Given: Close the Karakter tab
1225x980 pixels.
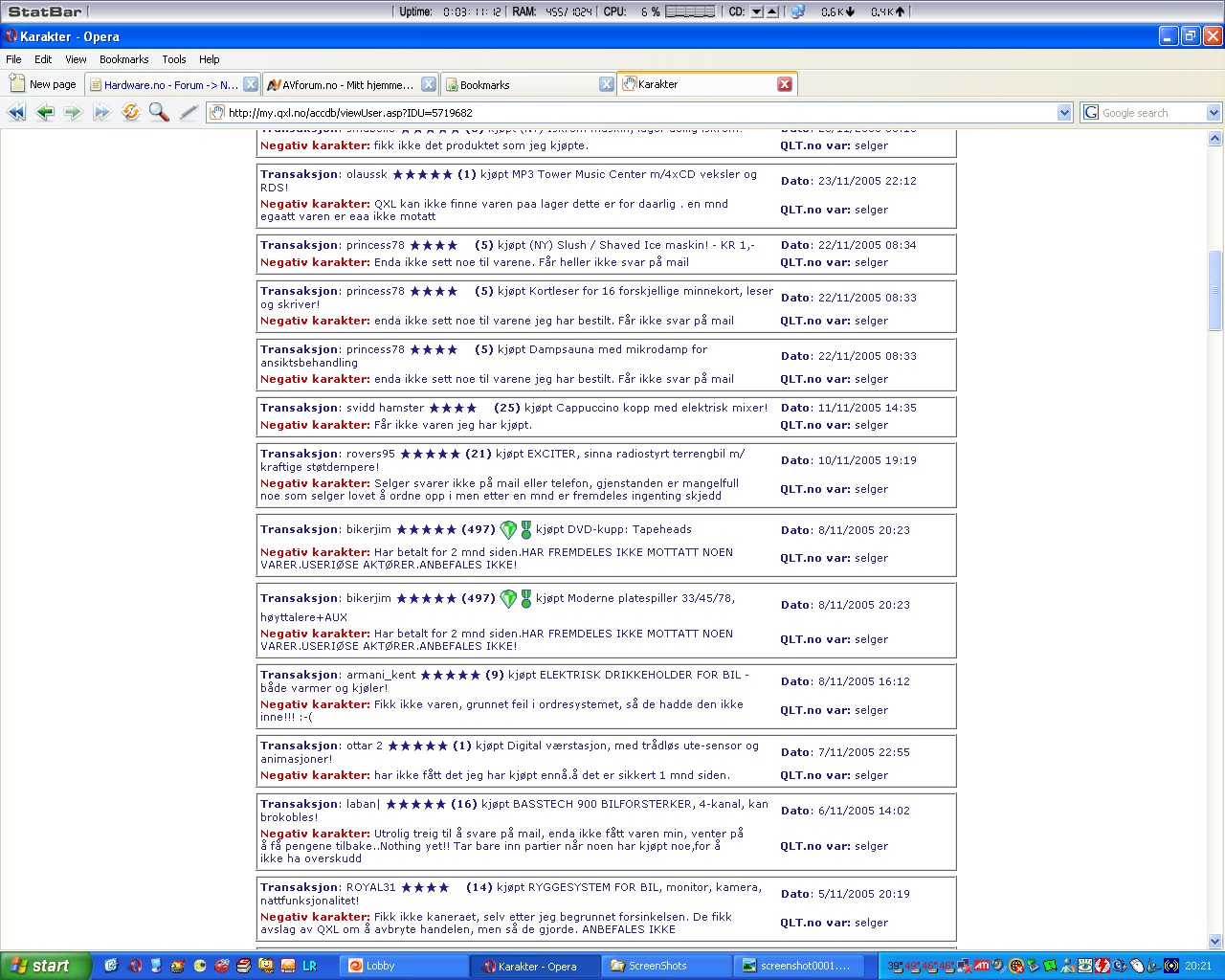Looking at the screenshot, I should [x=785, y=84].
